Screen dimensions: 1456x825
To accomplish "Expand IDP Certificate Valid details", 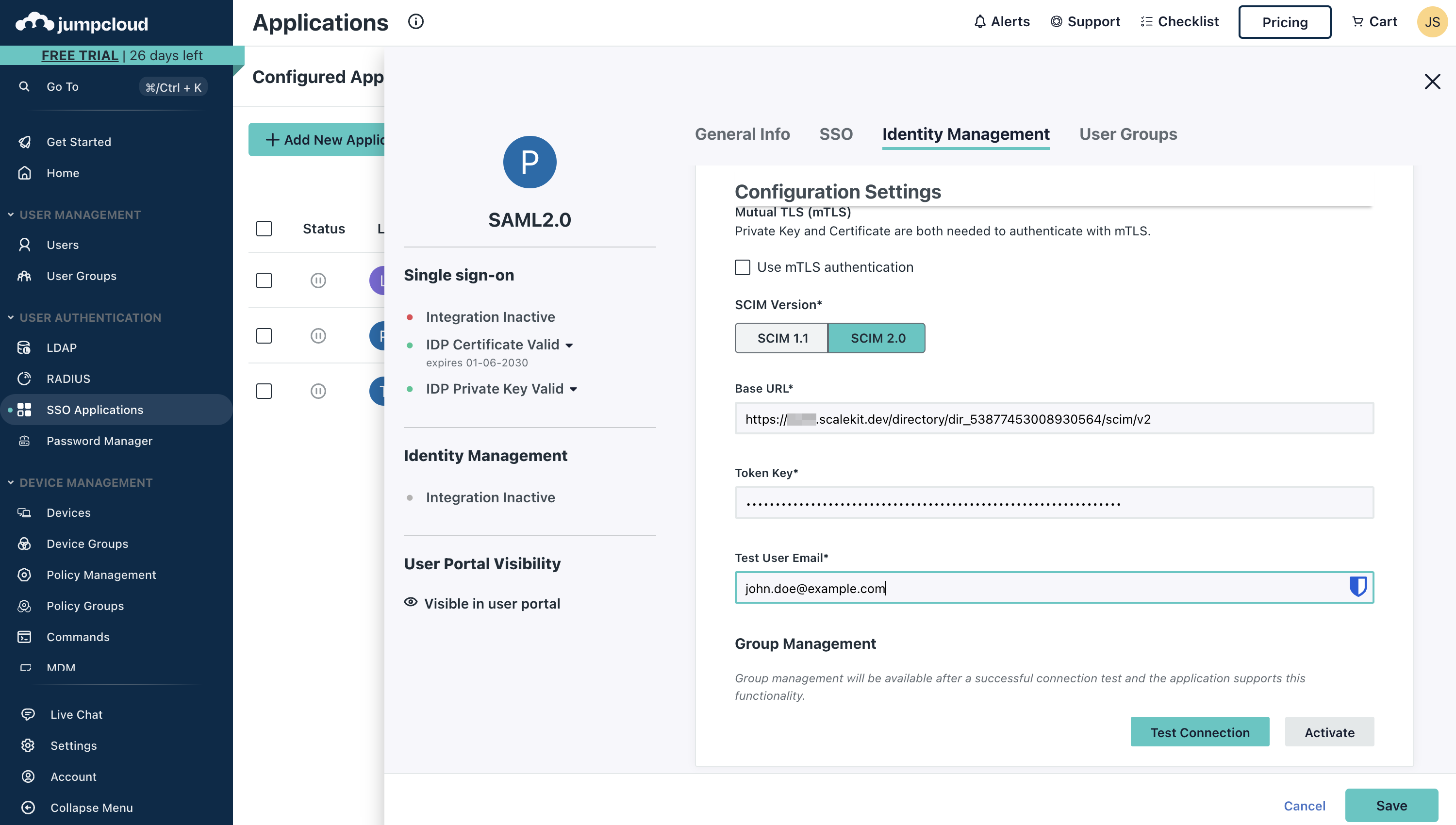I will pos(570,345).
